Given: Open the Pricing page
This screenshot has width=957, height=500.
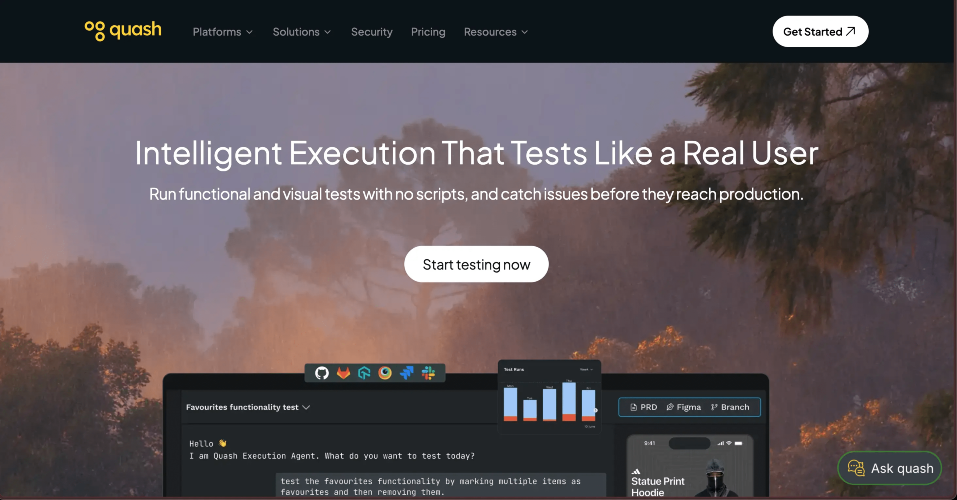Looking at the screenshot, I should 428,32.
